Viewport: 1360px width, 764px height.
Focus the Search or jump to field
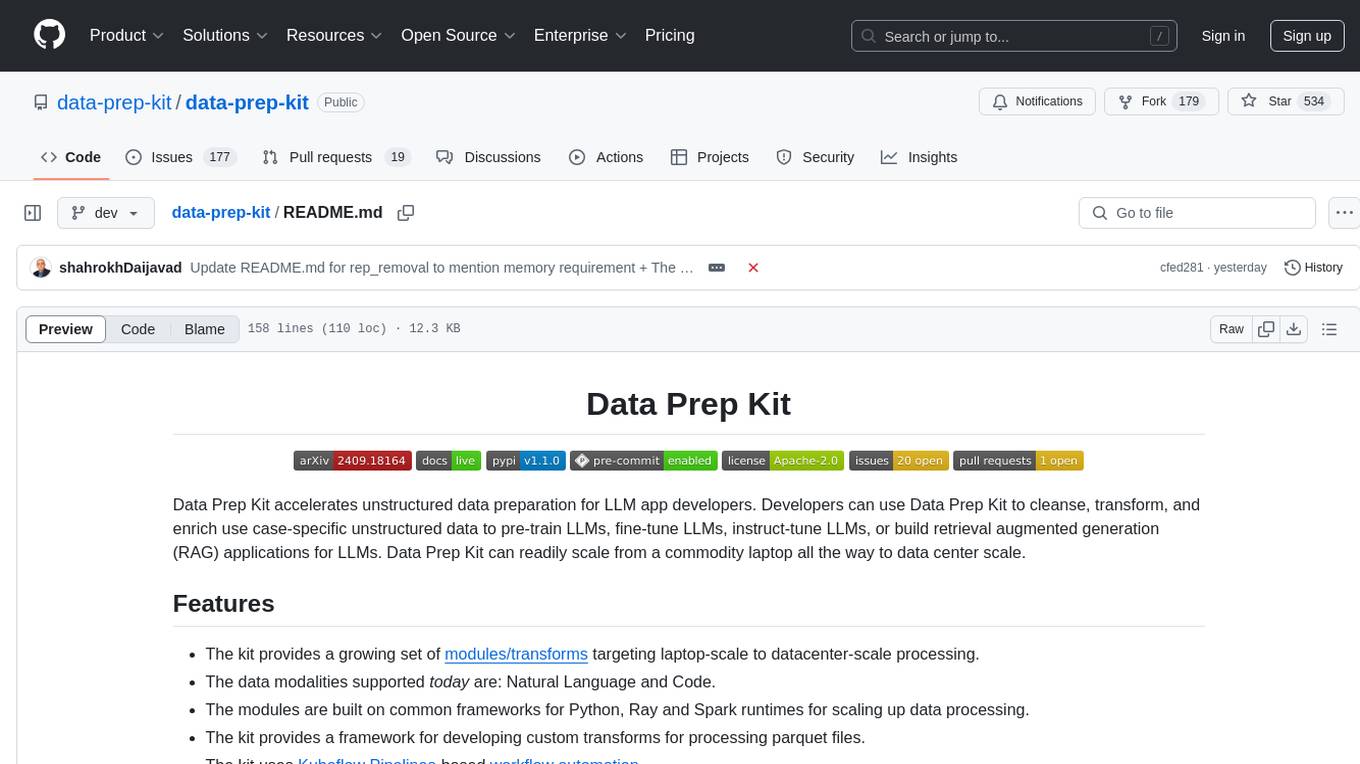pyautogui.click(x=1016, y=36)
